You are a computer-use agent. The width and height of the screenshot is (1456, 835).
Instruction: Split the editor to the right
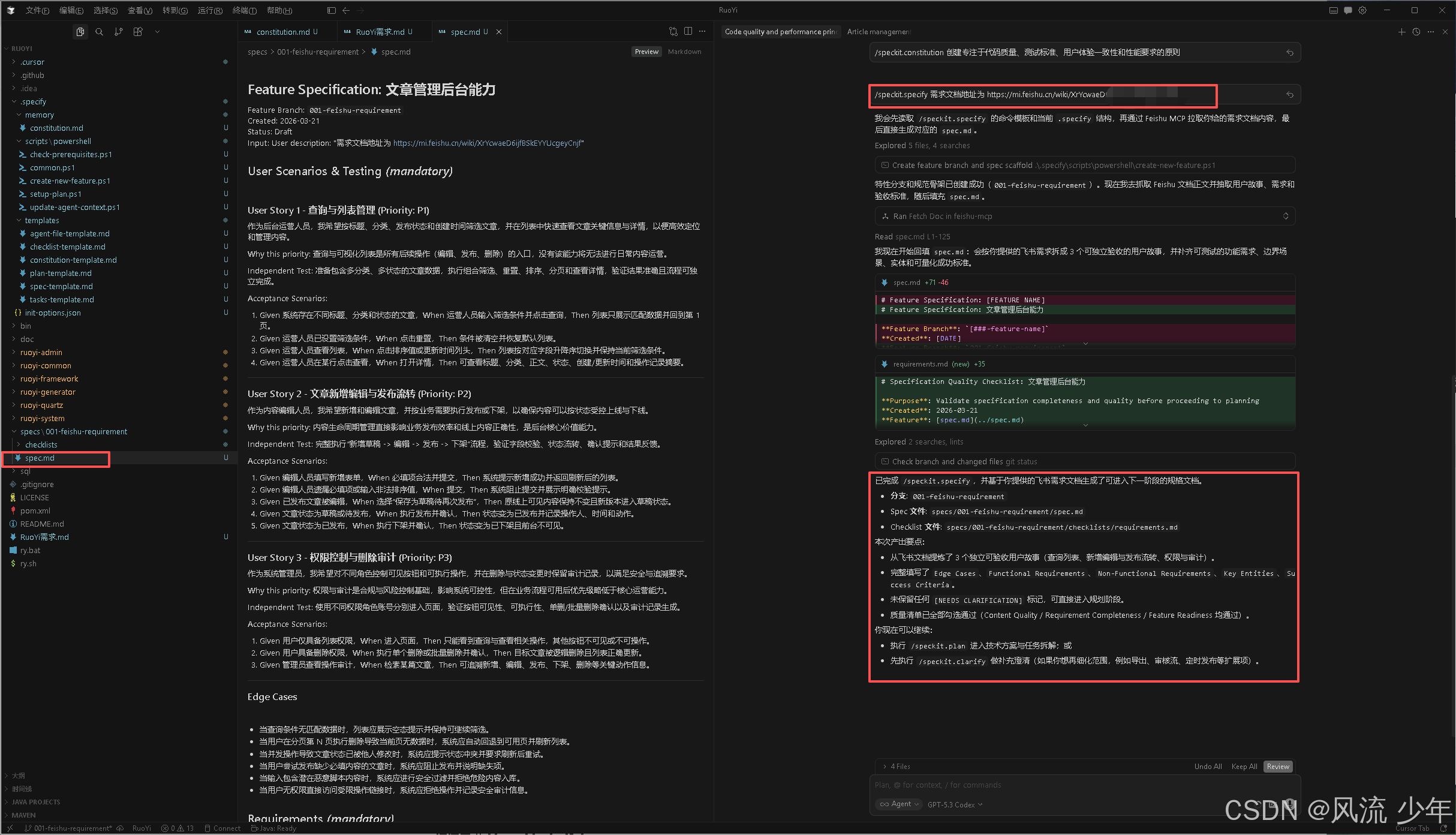[x=688, y=32]
